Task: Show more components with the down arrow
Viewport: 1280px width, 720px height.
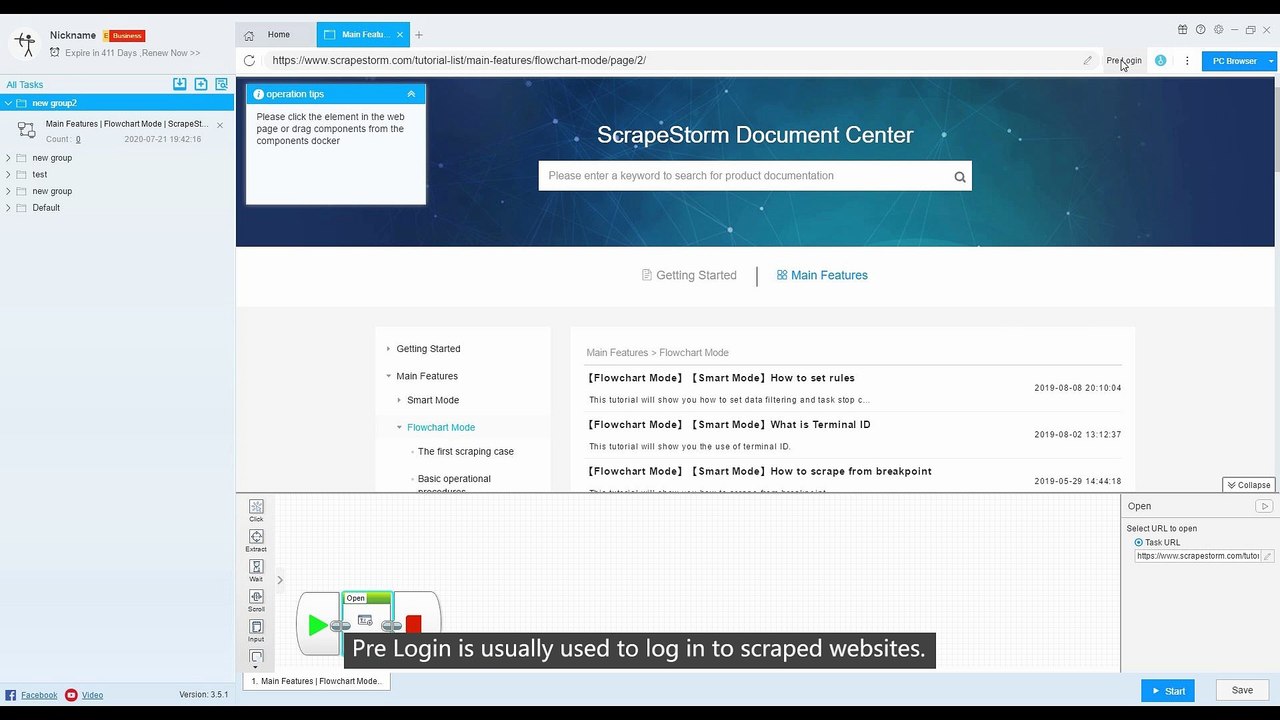Action: coord(256,667)
